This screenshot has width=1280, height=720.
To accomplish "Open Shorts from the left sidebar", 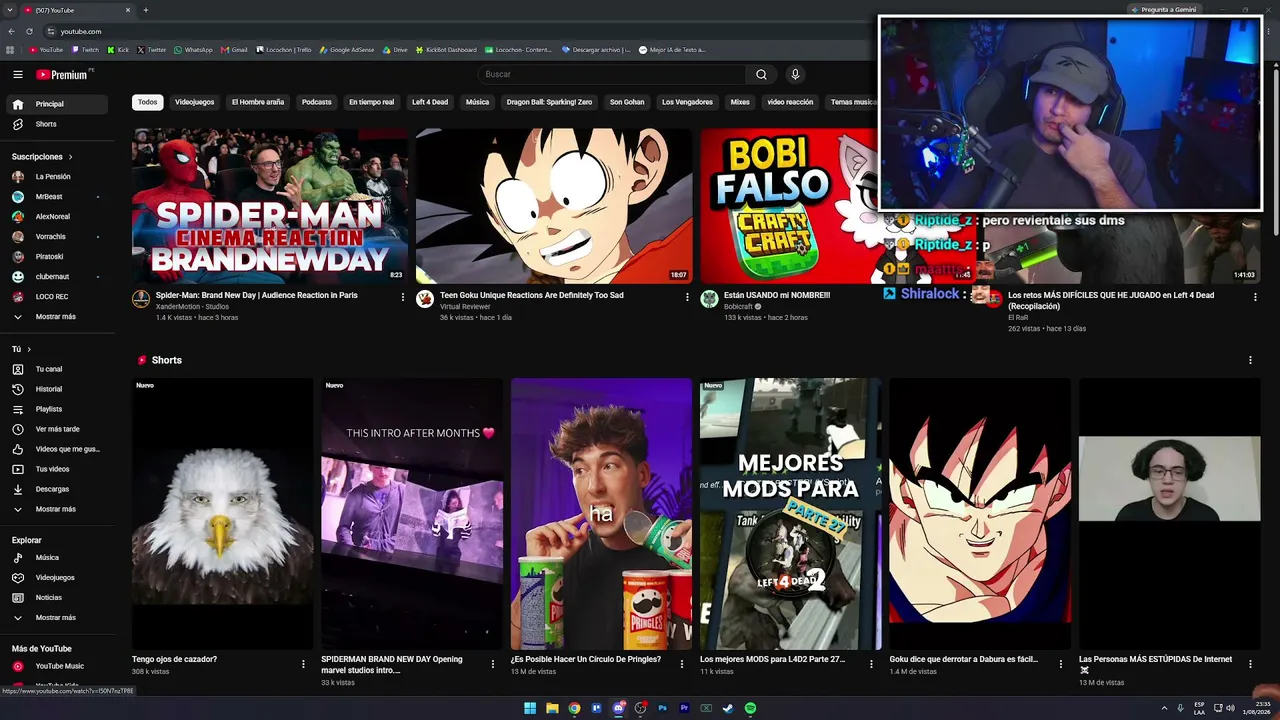I will [x=57, y=124].
